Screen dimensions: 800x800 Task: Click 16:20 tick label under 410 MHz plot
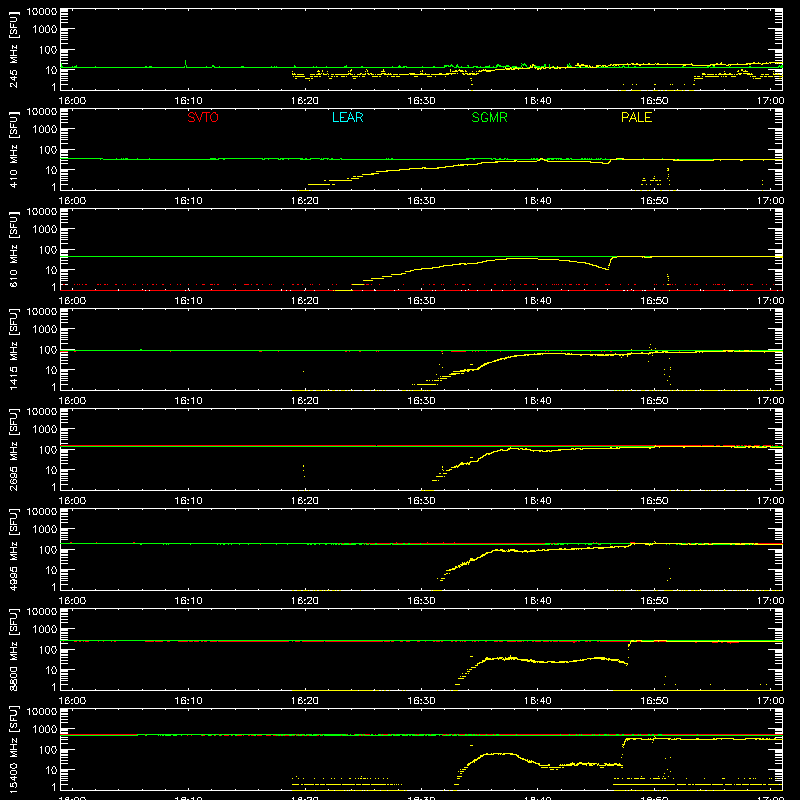pyautogui.click(x=305, y=201)
